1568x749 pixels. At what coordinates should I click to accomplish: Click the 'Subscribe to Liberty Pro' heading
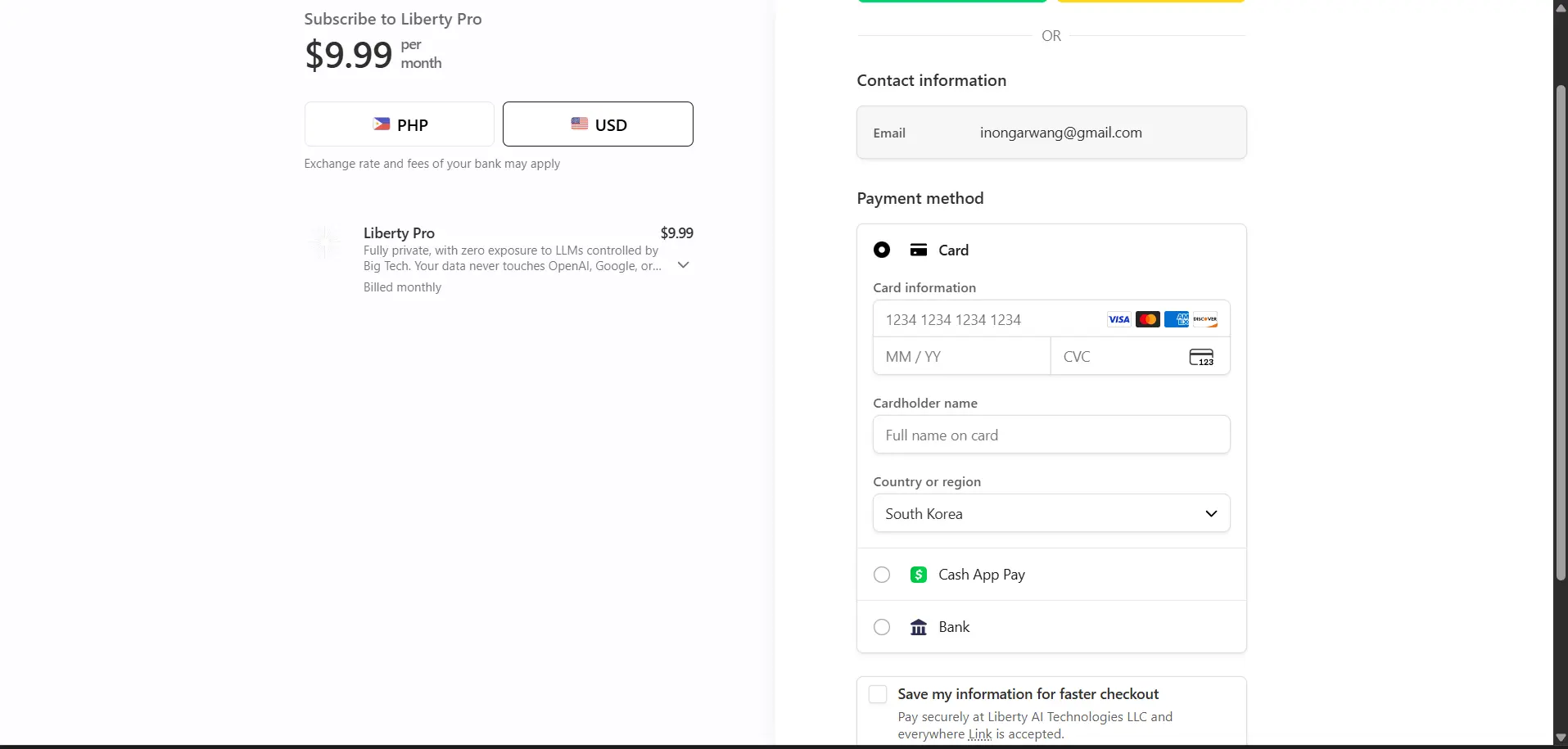click(x=393, y=19)
